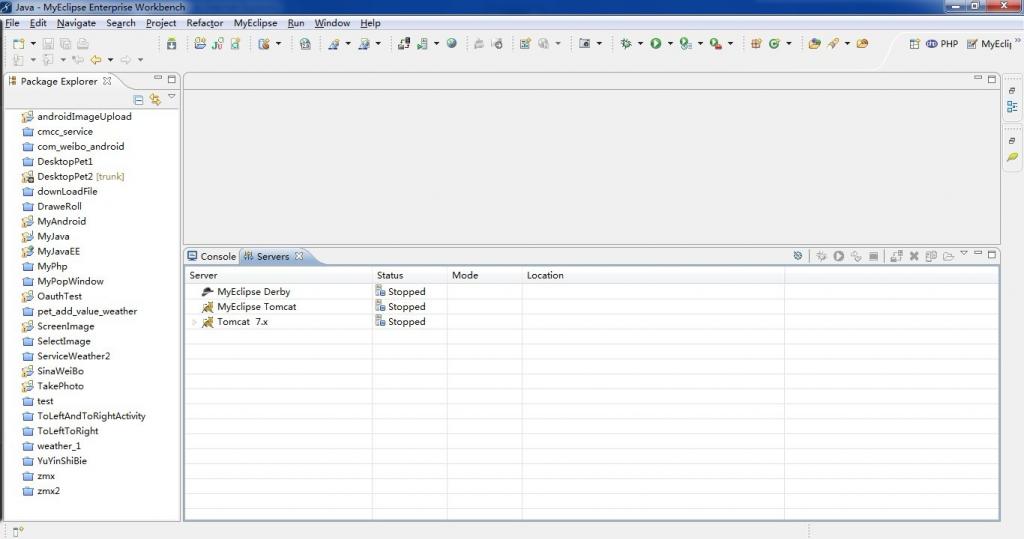The width and height of the screenshot is (1024, 539).
Task: Click the Servers view Stop server icon
Action: click(873, 256)
